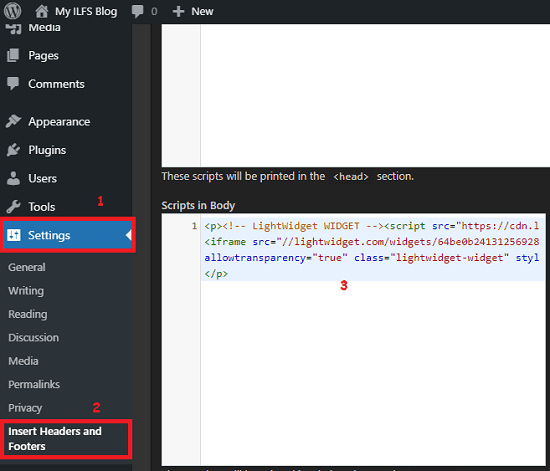
Task: Click the allowtransparency code line
Action: pyautogui.click(x=371, y=258)
